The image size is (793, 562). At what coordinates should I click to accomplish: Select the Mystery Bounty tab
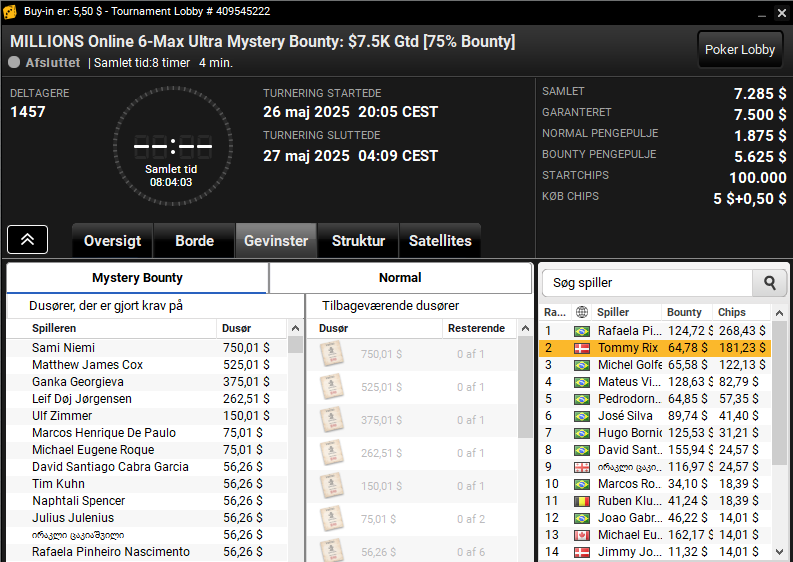point(137,278)
